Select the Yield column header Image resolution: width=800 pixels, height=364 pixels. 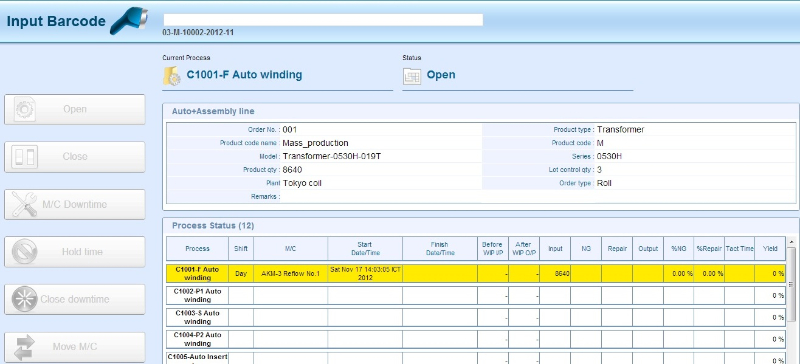tap(770, 249)
